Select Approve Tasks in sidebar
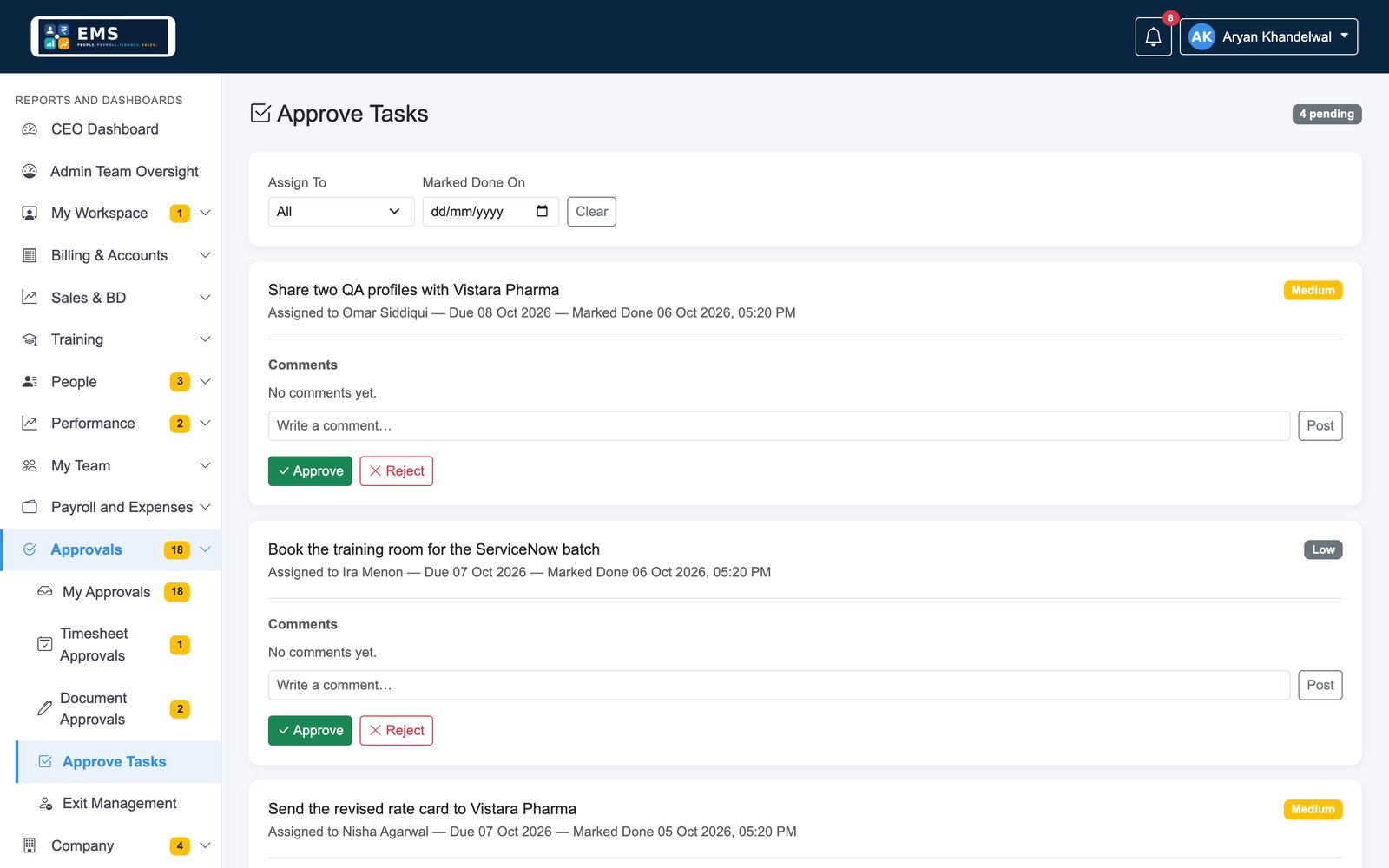The width and height of the screenshot is (1389, 868). coord(118,762)
